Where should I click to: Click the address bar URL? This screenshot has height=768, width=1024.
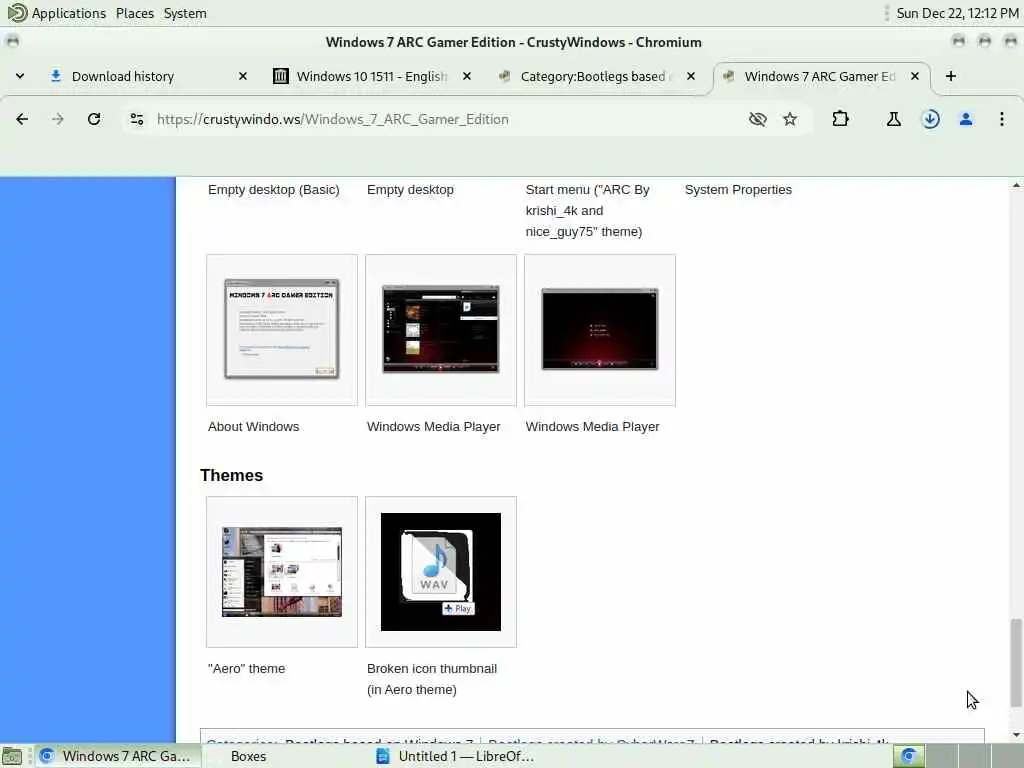332,119
